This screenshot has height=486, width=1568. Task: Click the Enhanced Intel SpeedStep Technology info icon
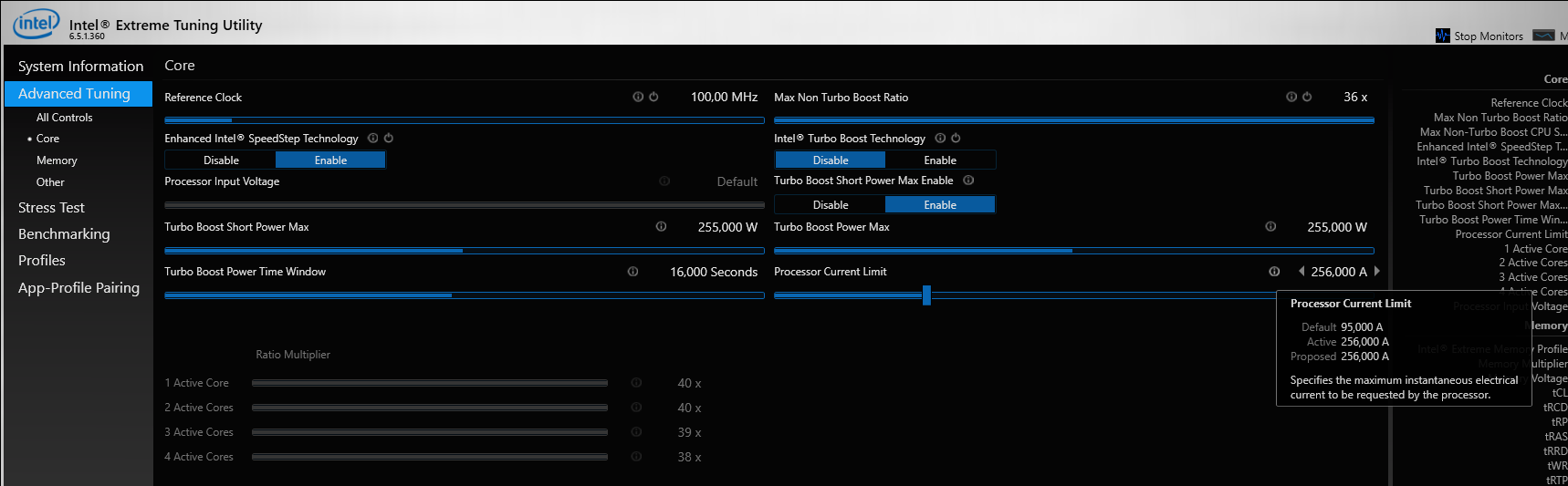tap(372, 139)
